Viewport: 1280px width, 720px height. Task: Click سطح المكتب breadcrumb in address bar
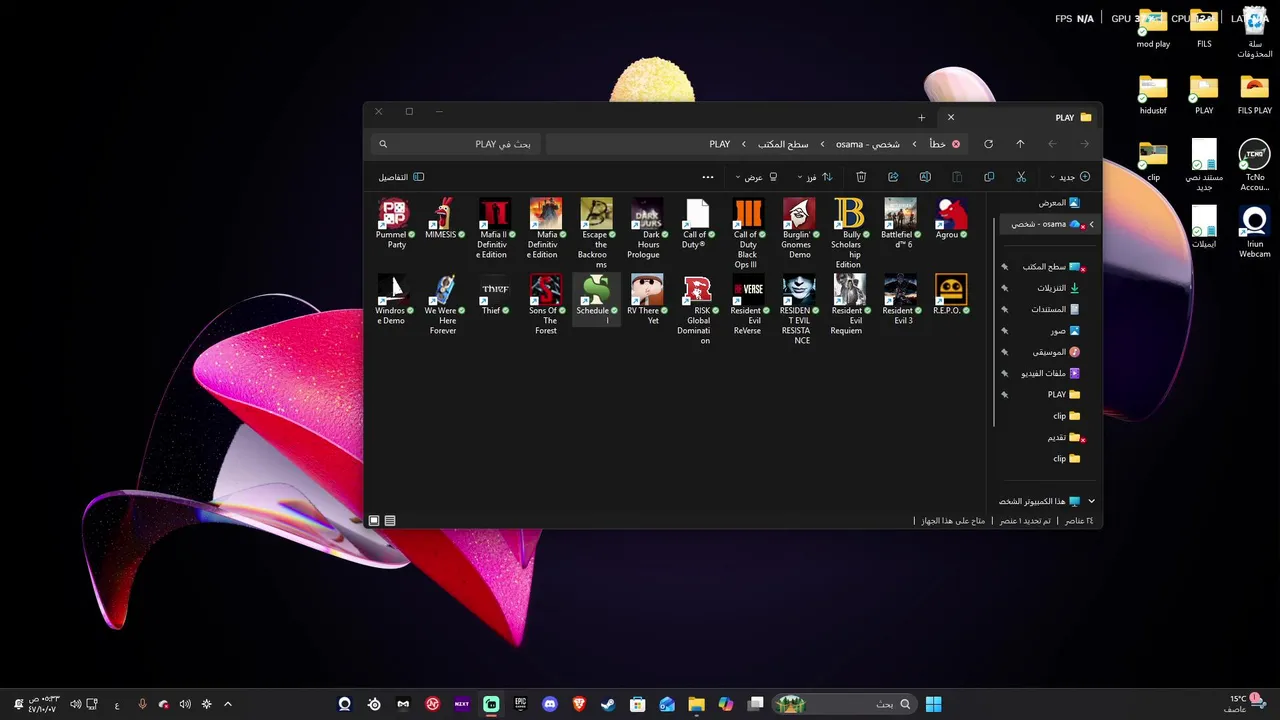pyautogui.click(x=783, y=144)
